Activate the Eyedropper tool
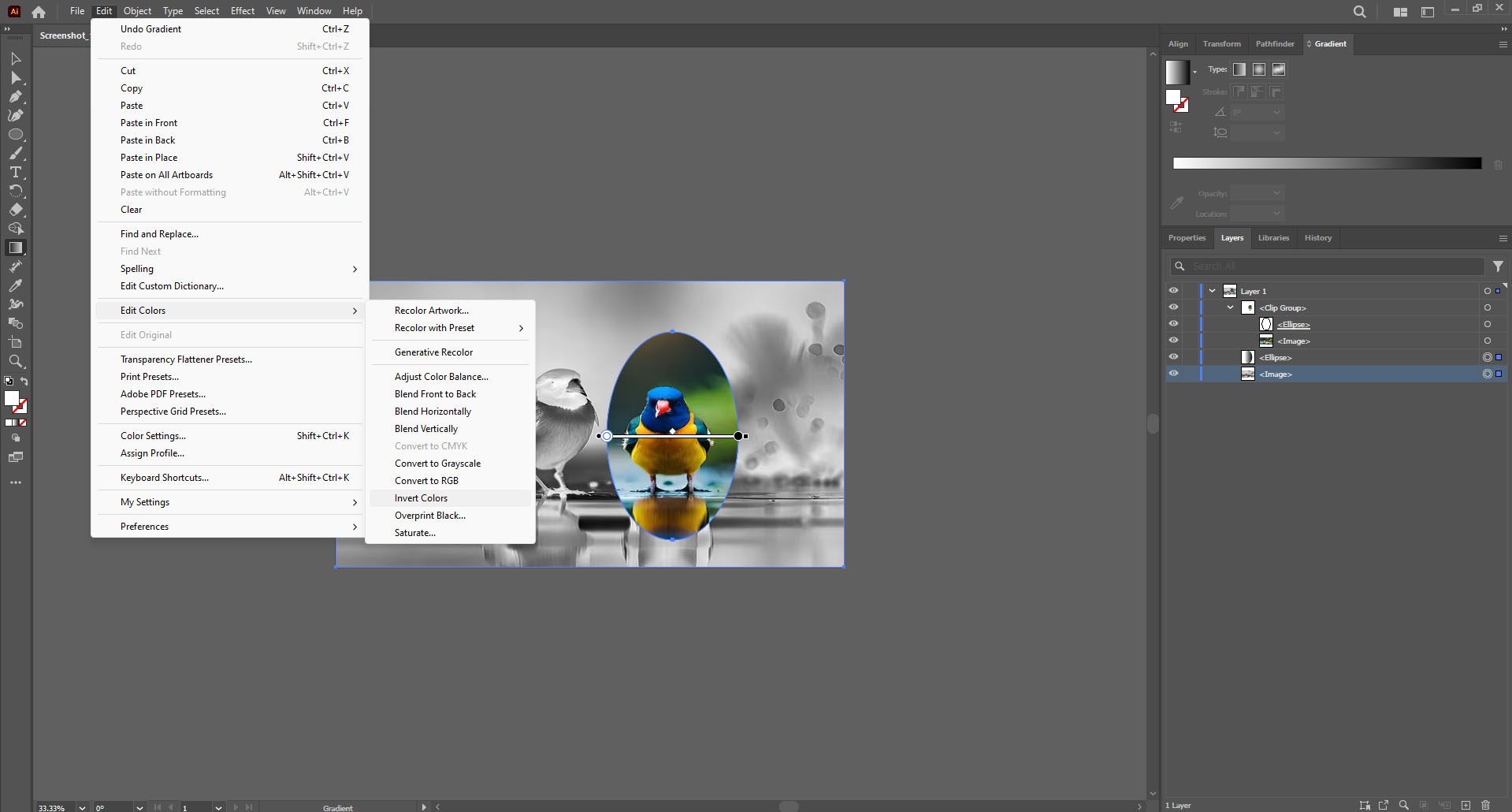The image size is (1512, 812). (x=16, y=285)
